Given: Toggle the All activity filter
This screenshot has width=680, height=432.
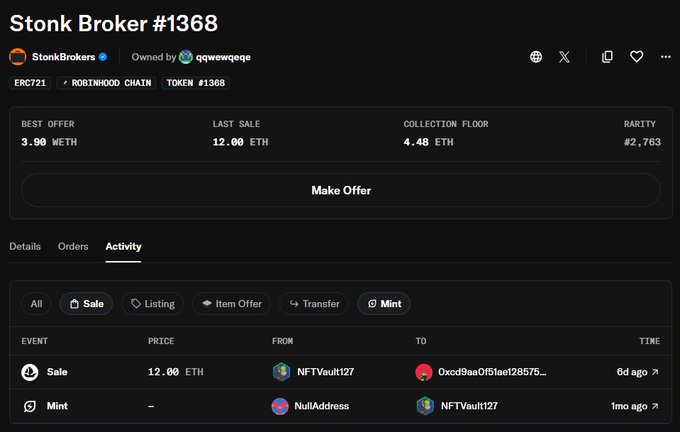Looking at the screenshot, I should tap(36, 304).
